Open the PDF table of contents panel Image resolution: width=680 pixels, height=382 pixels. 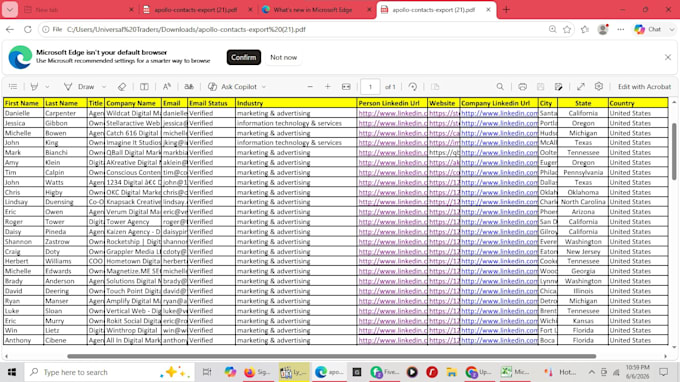point(13,87)
